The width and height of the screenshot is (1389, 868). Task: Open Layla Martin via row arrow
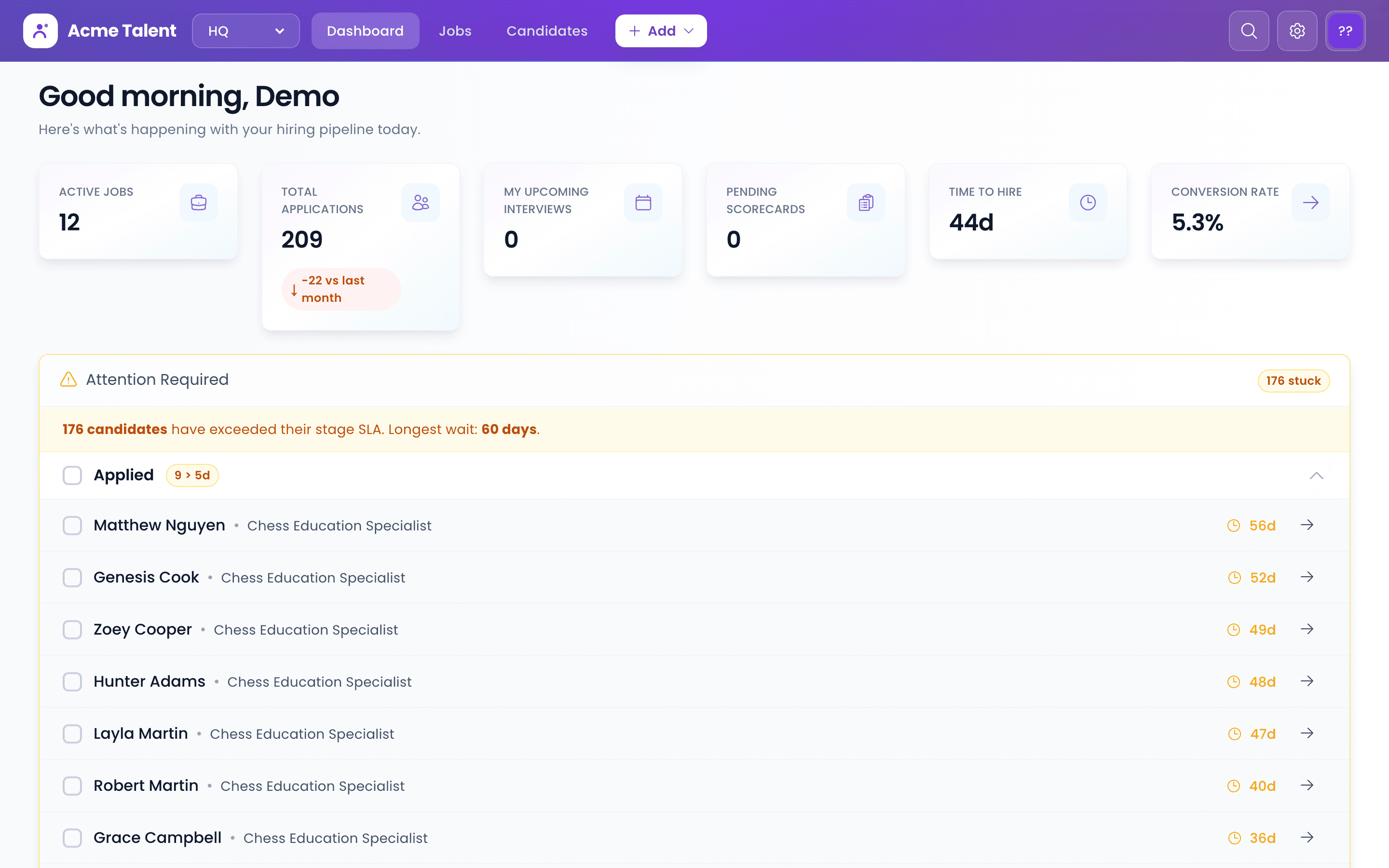(1307, 733)
